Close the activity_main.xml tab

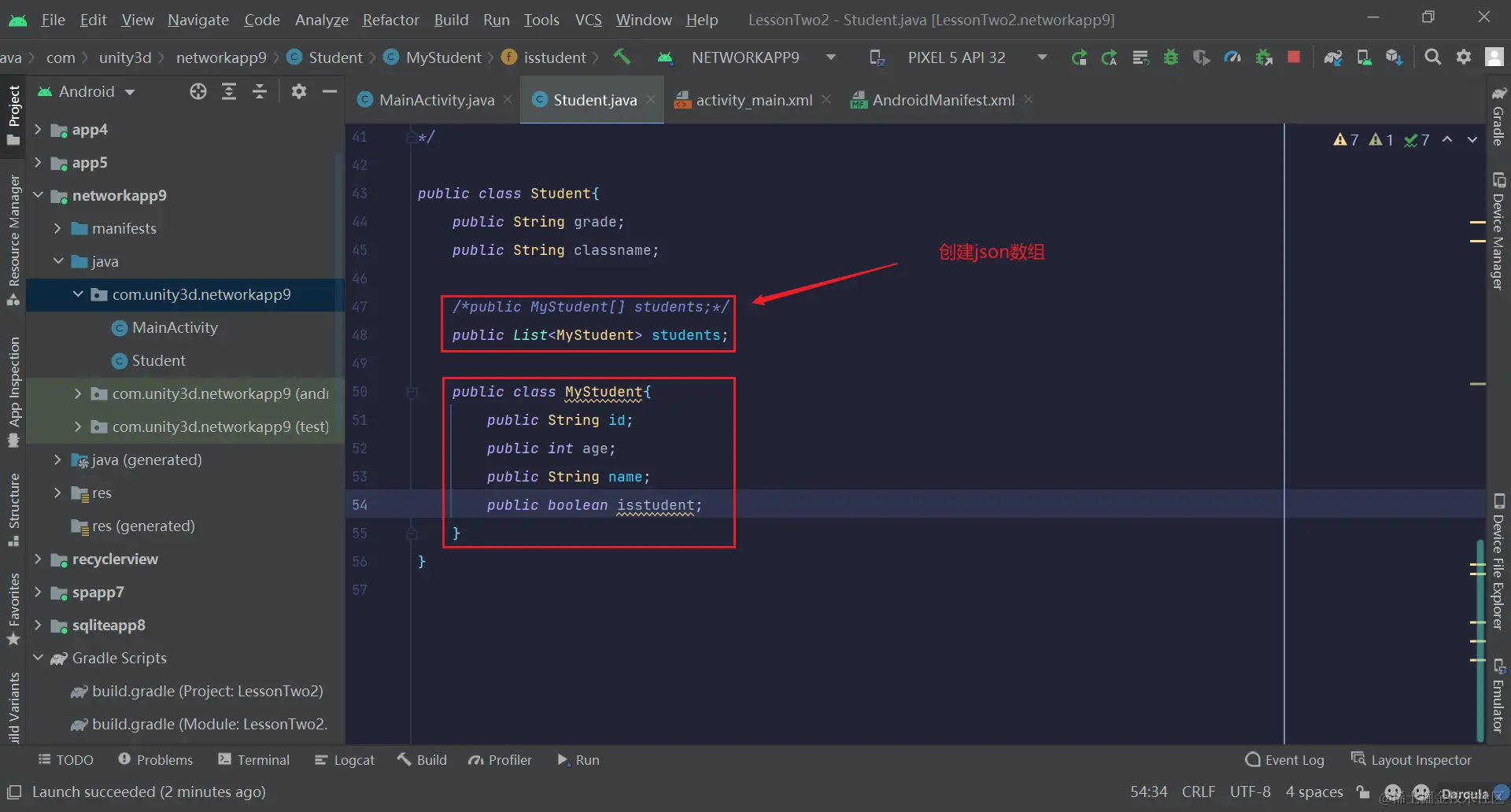click(826, 100)
